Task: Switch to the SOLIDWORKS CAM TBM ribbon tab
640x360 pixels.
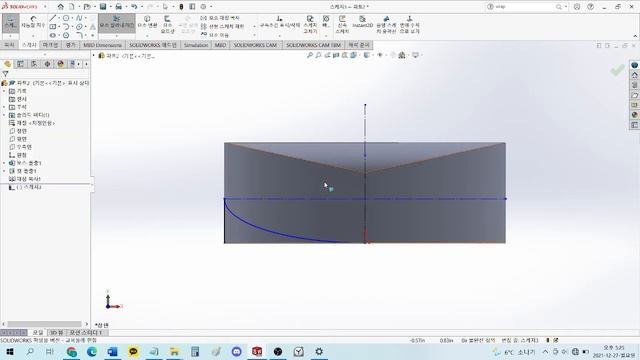Action: (313, 45)
